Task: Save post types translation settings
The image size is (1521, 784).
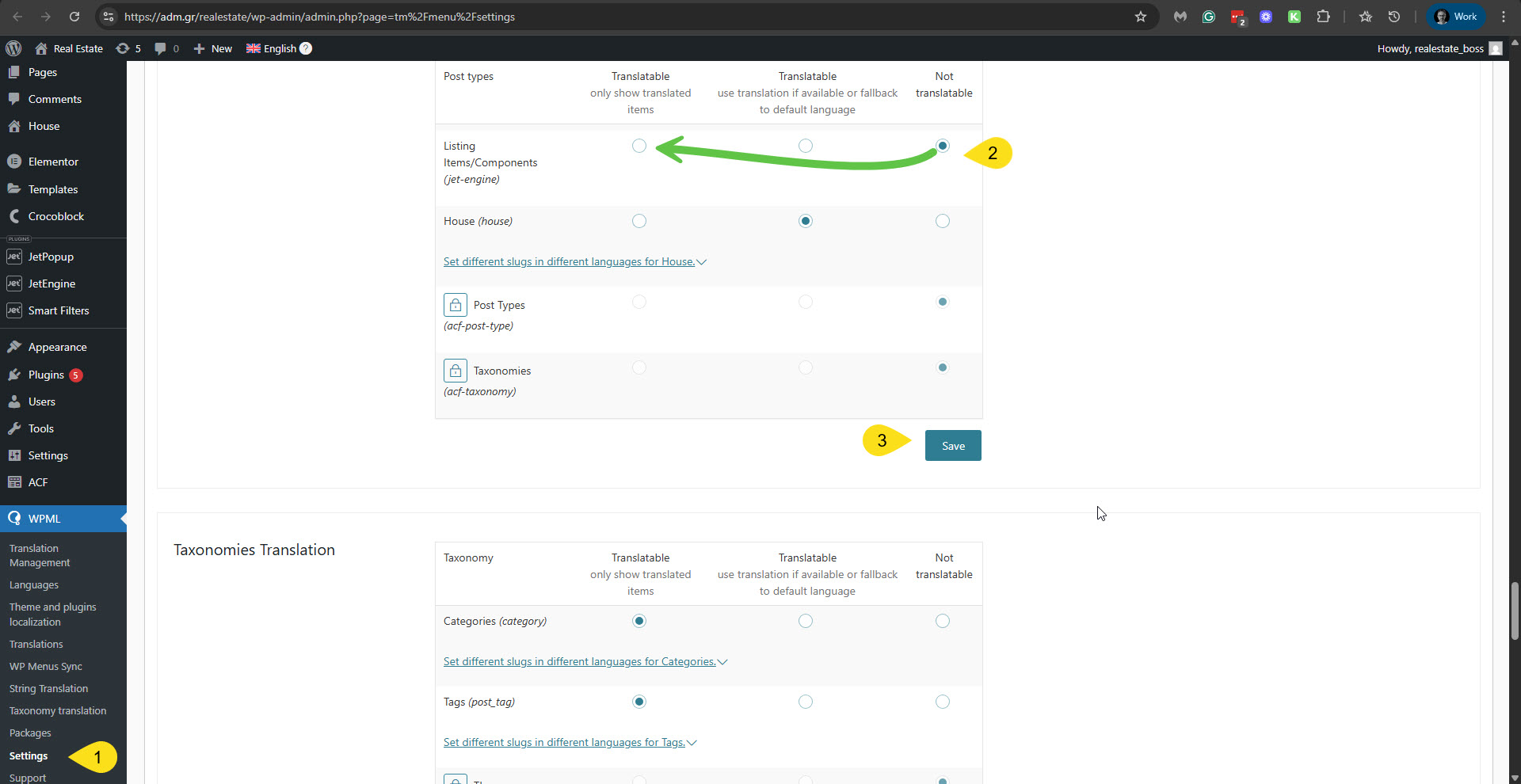Action: (953, 446)
